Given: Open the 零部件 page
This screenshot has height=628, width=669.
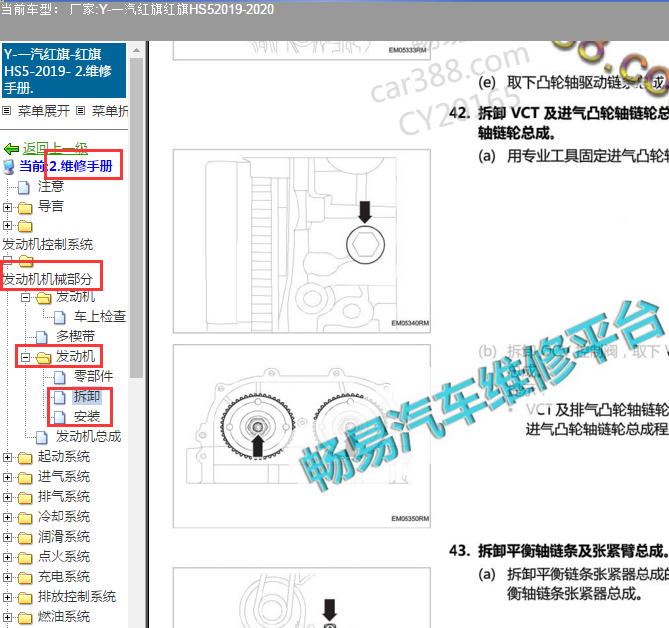Looking at the screenshot, I should (x=93, y=376).
